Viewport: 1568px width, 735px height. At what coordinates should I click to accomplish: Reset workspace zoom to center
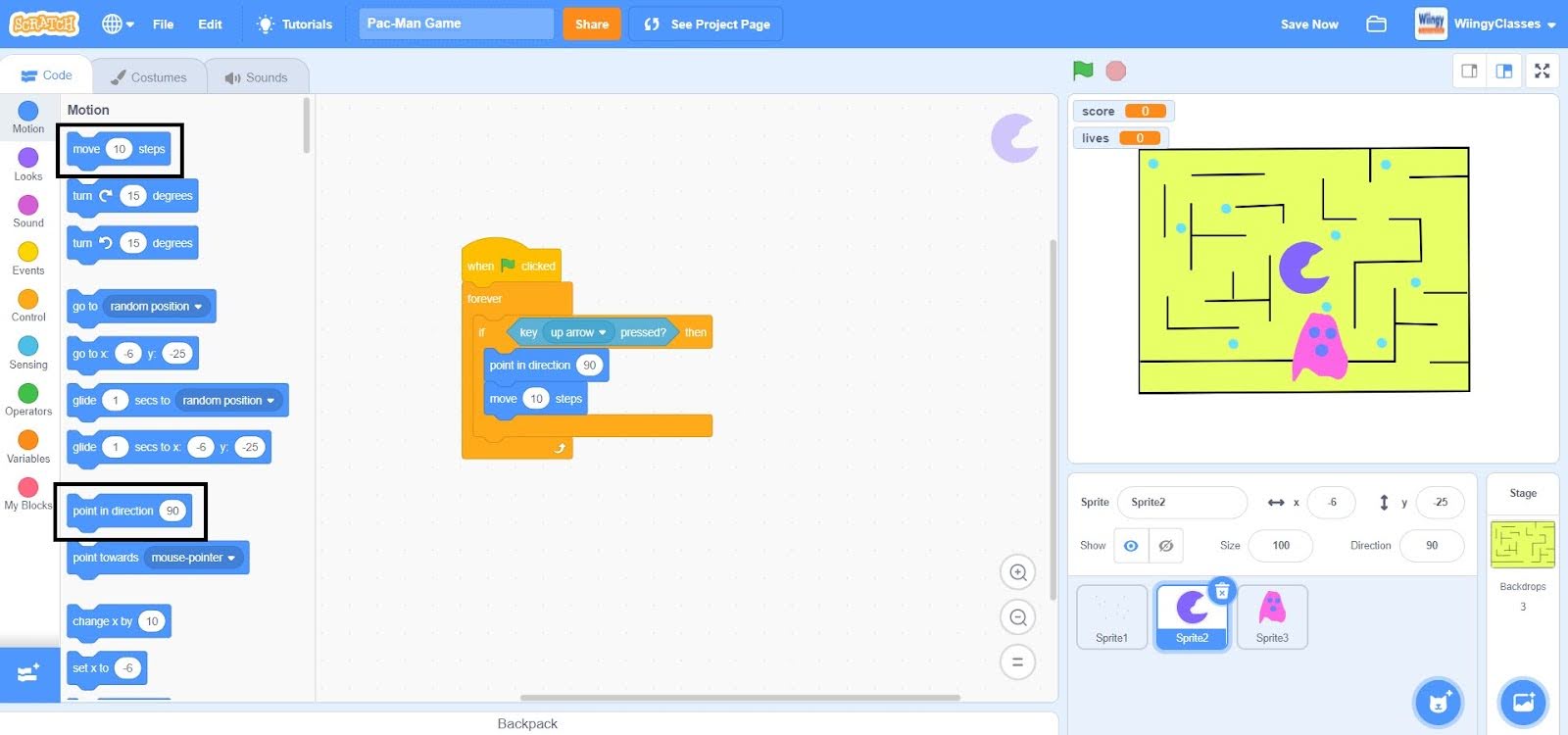pyautogui.click(x=1018, y=662)
